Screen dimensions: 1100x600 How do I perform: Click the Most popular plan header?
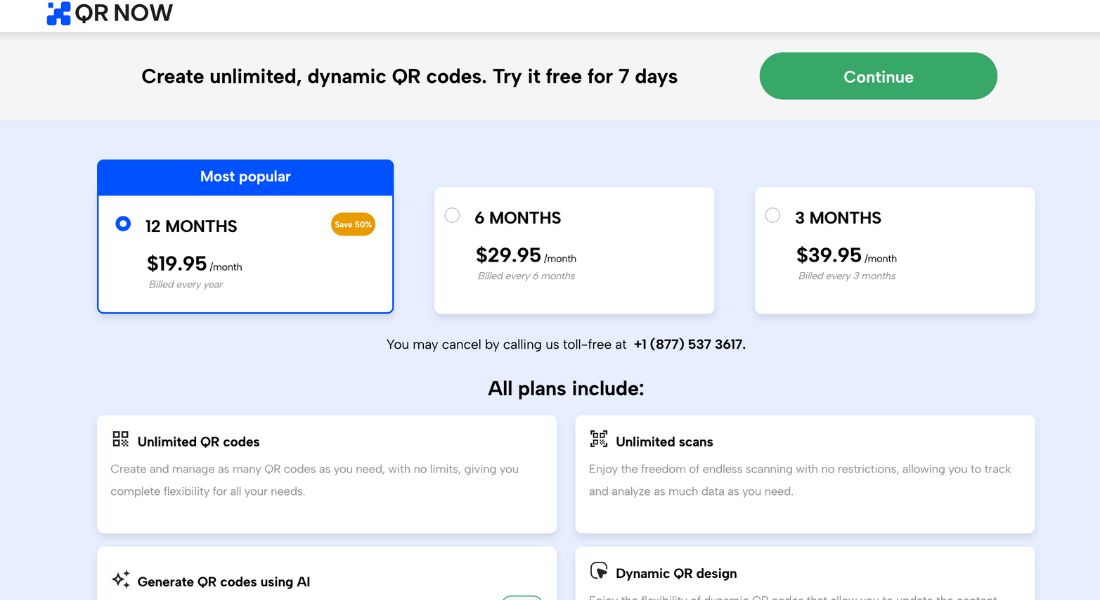[246, 177]
